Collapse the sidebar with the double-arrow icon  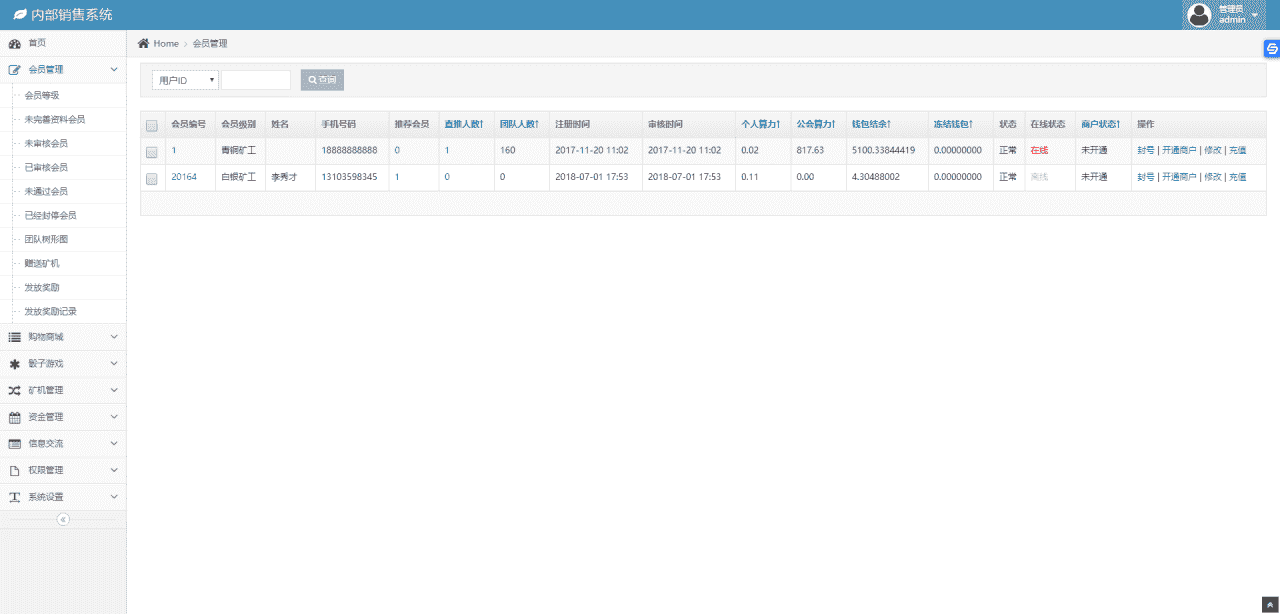(63, 519)
